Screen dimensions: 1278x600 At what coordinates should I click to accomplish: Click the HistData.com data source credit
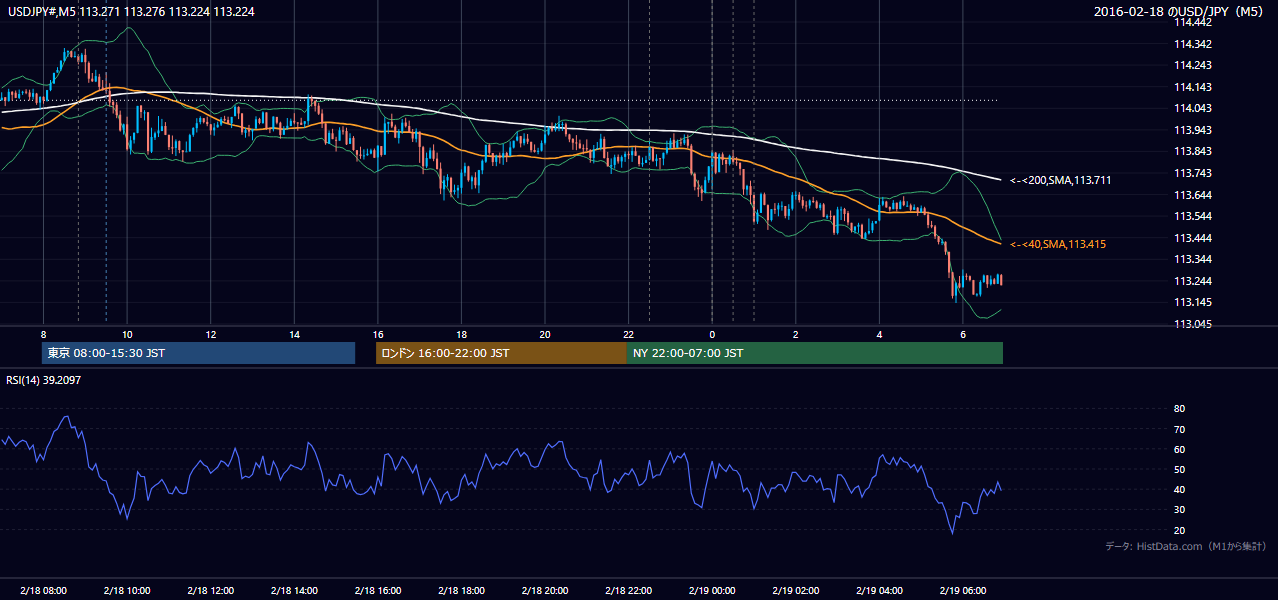click(1186, 546)
